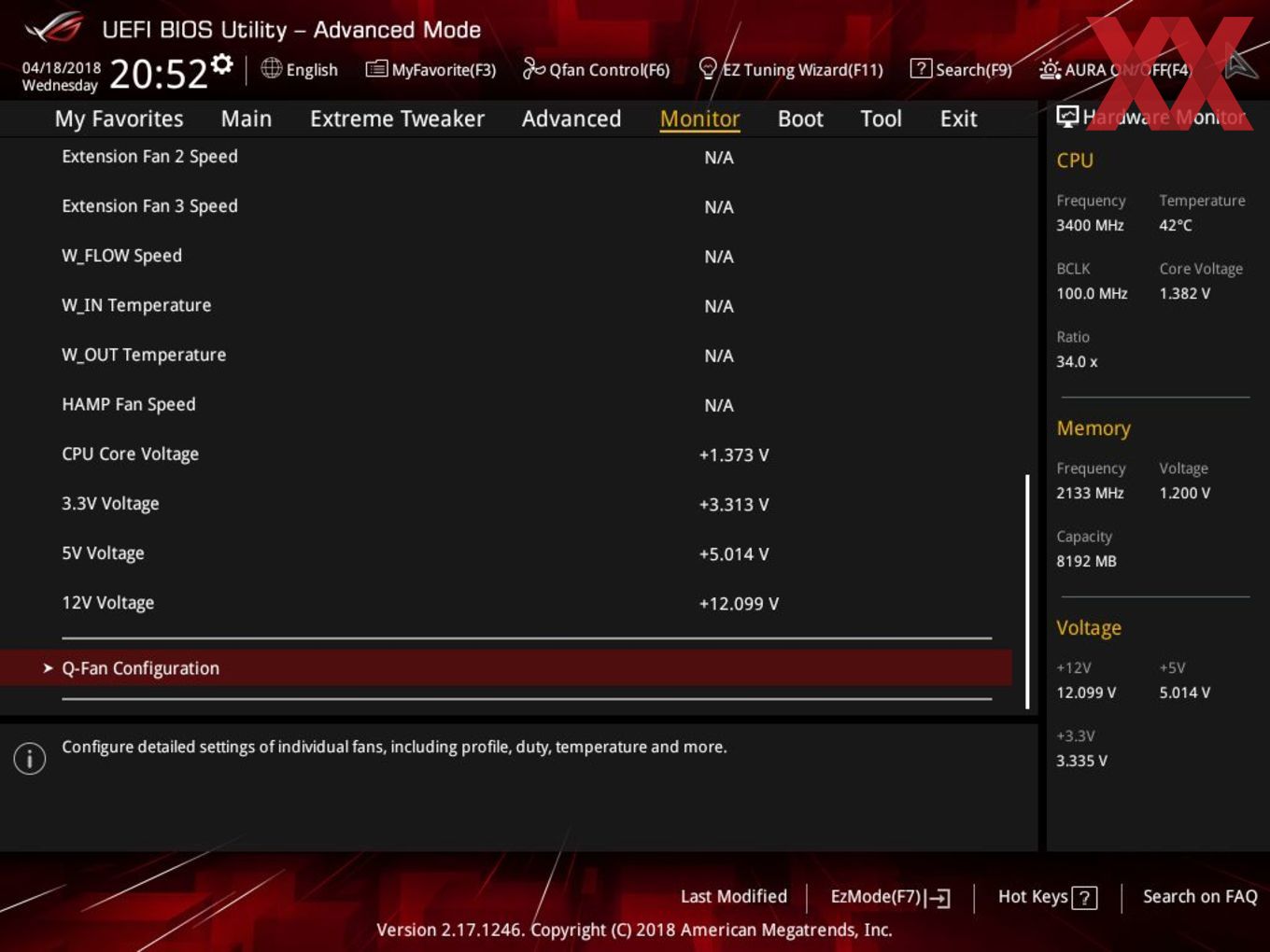
Task: Click BCLK 100.0 MHz value
Action: pyautogui.click(x=1092, y=293)
